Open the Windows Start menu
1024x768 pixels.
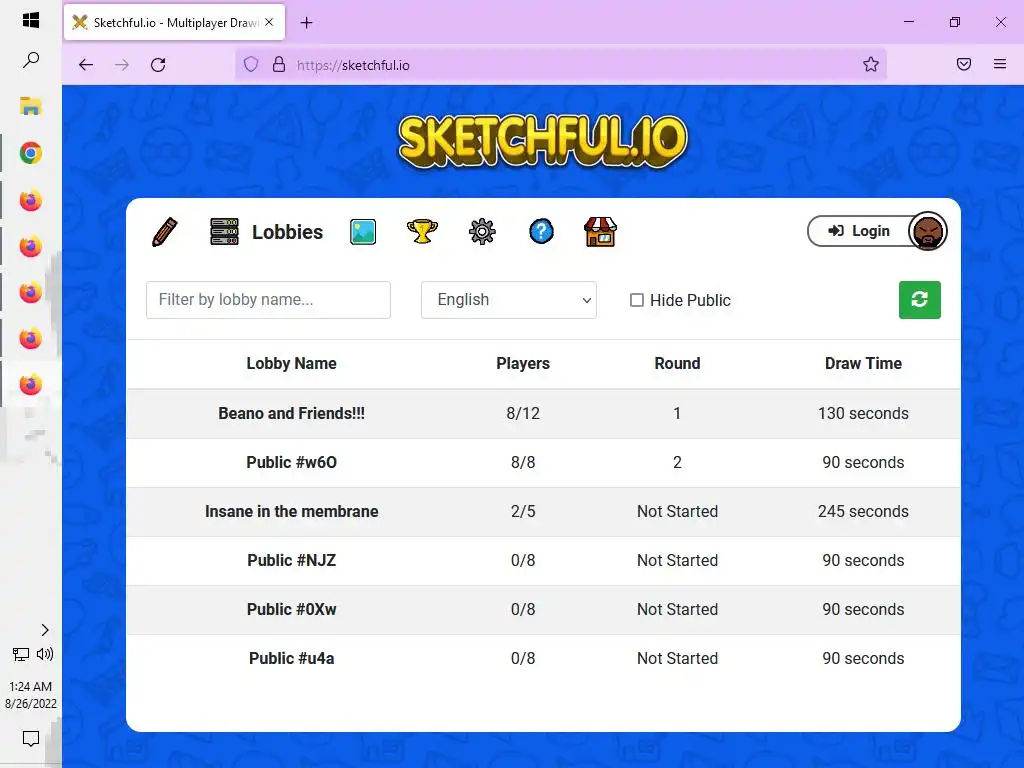tap(31, 20)
